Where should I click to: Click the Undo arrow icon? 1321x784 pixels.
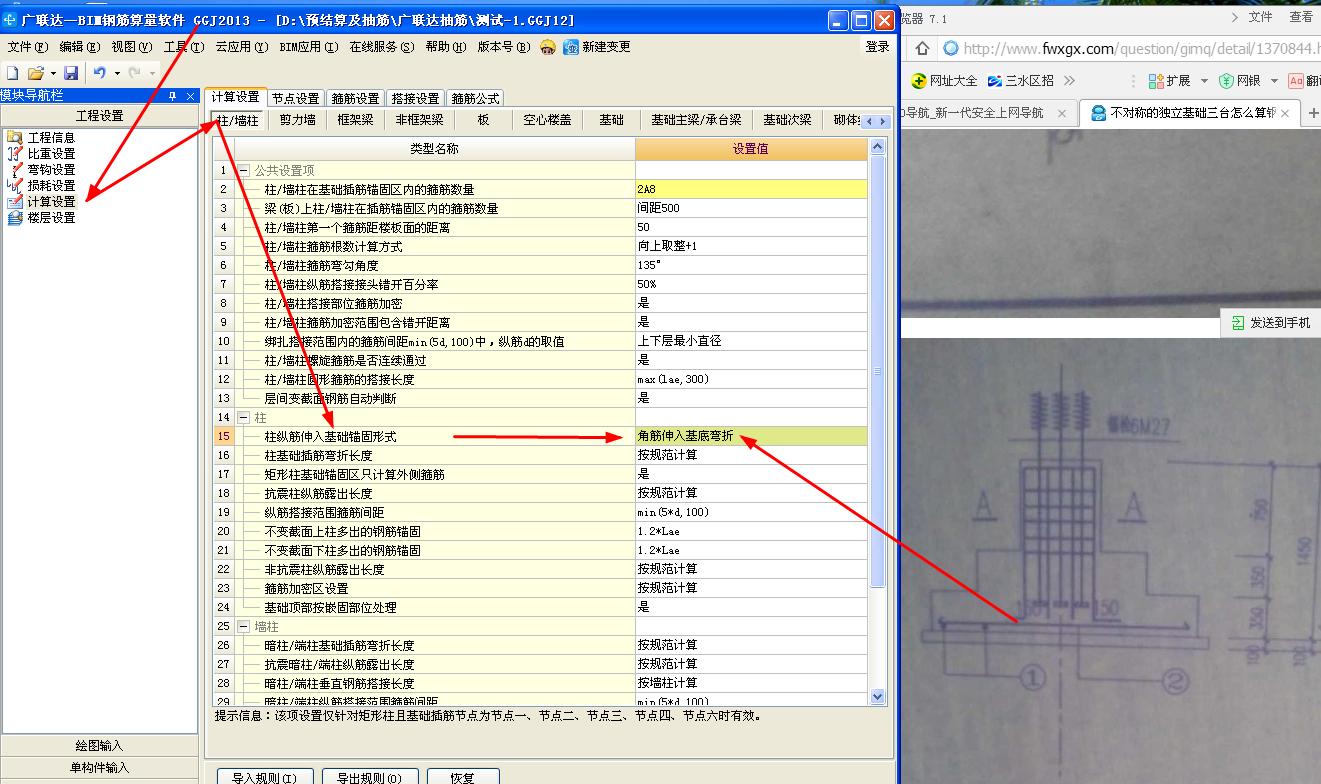pyautogui.click(x=99, y=73)
